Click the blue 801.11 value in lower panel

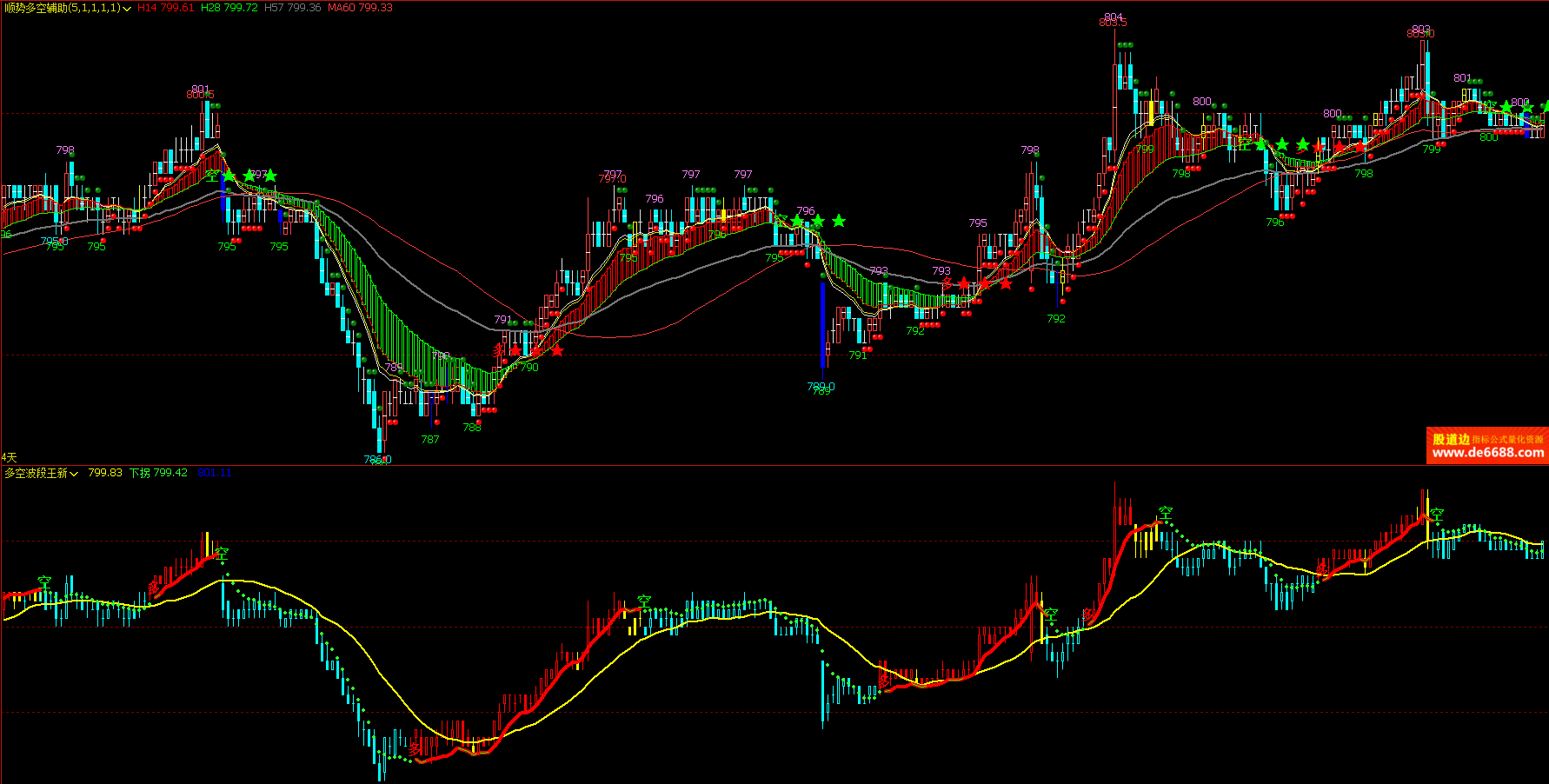point(214,473)
